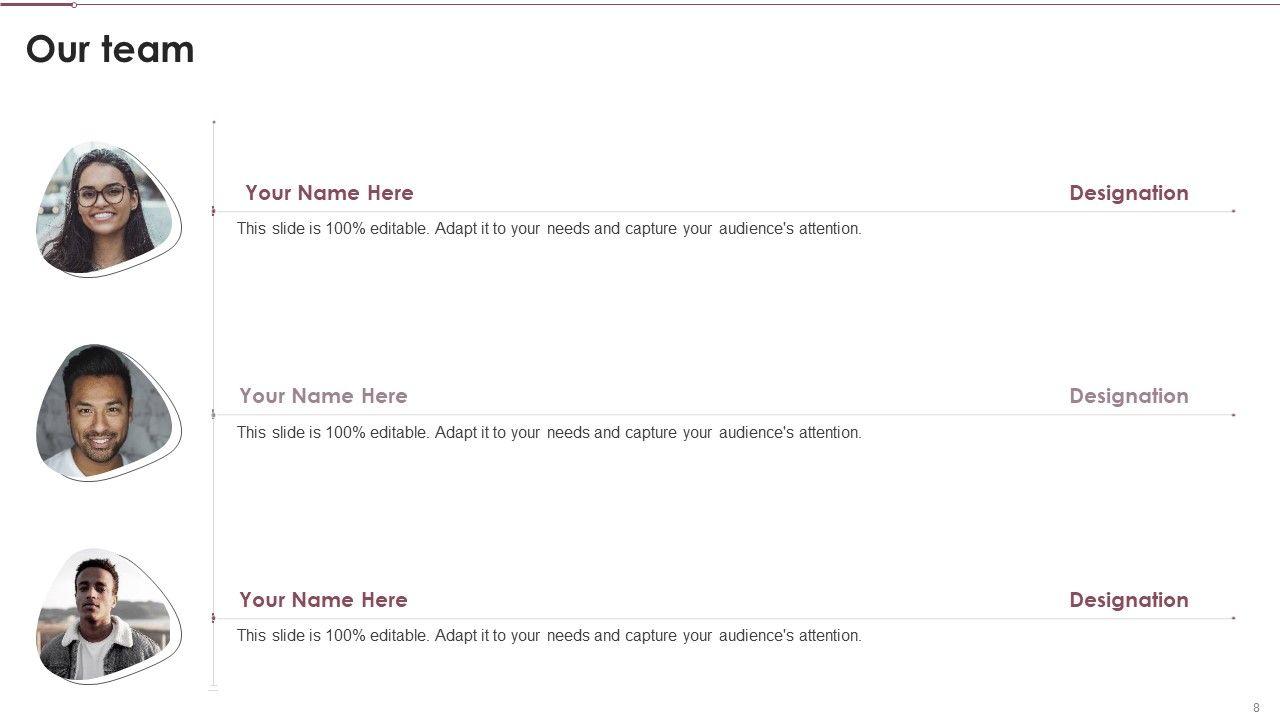Click "Your Name Here" beside denim jacket man

click(x=323, y=600)
